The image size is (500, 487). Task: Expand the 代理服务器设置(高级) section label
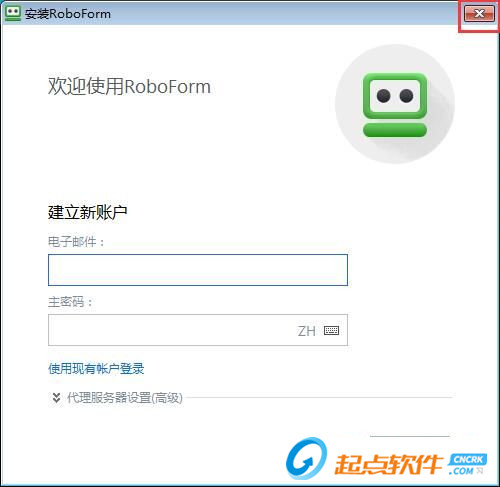click(125, 397)
